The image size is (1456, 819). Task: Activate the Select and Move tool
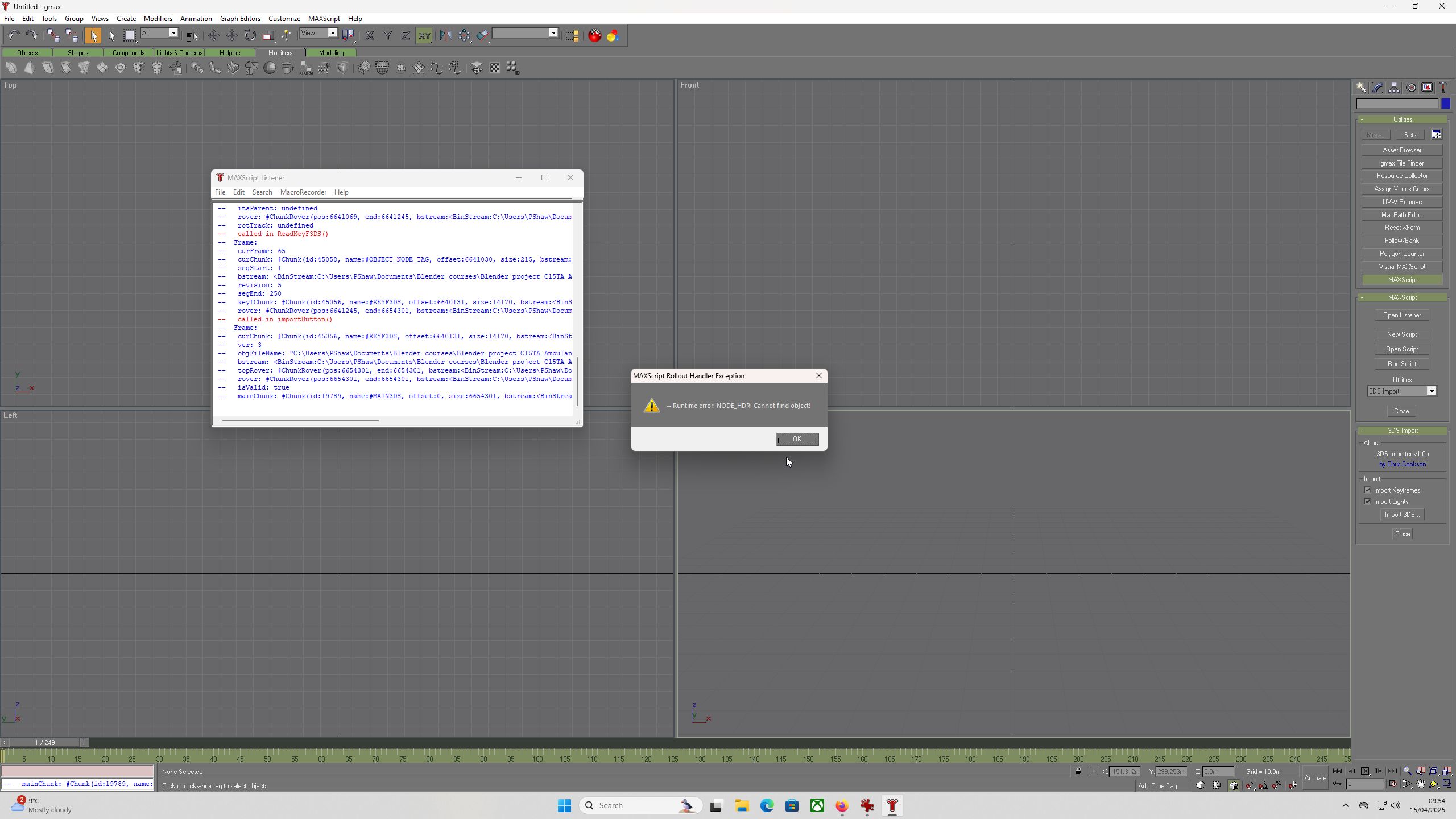[214, 35]
